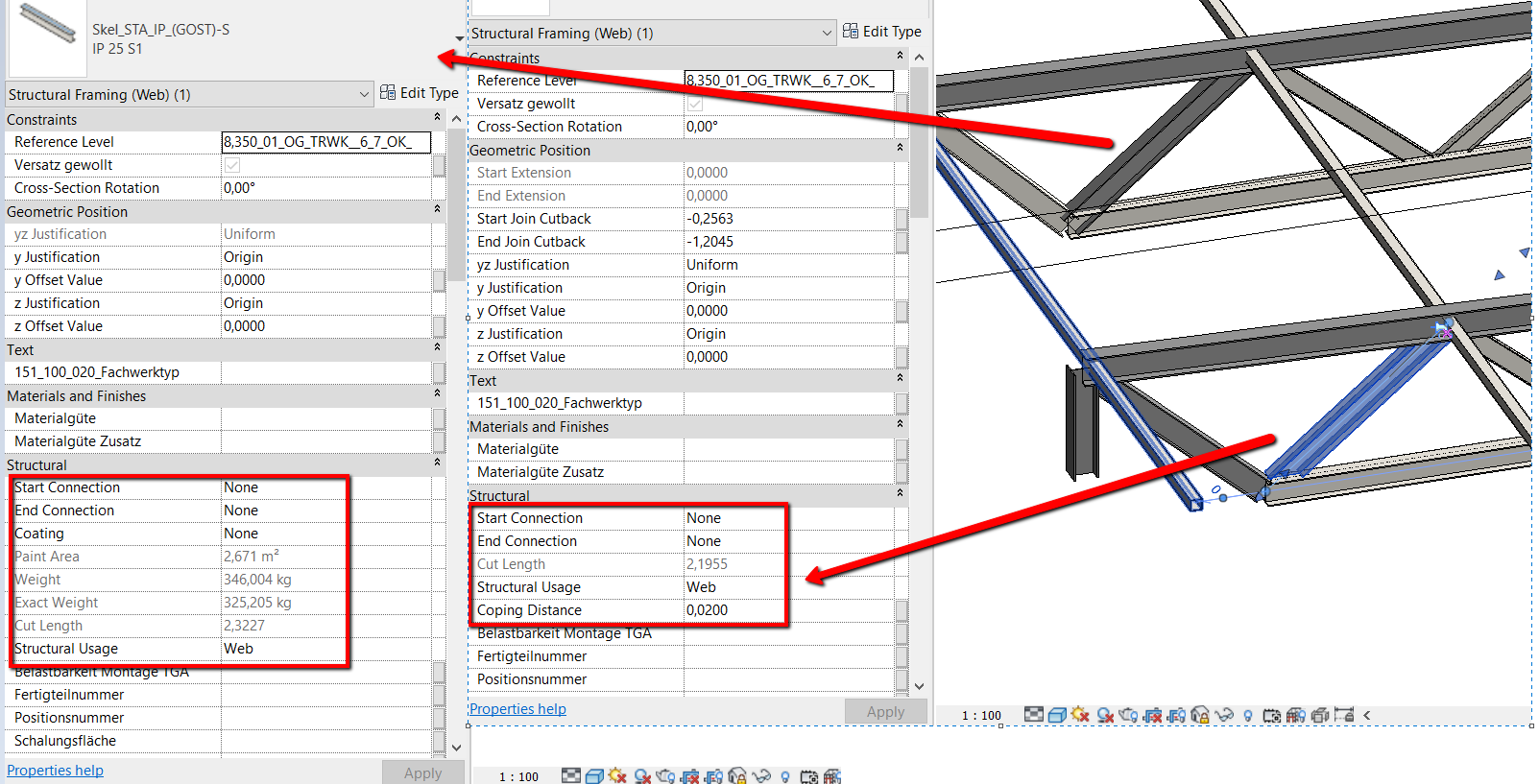Click Edit Type in the left panel
Screen dimensions: 1539x784
(419, 93)
